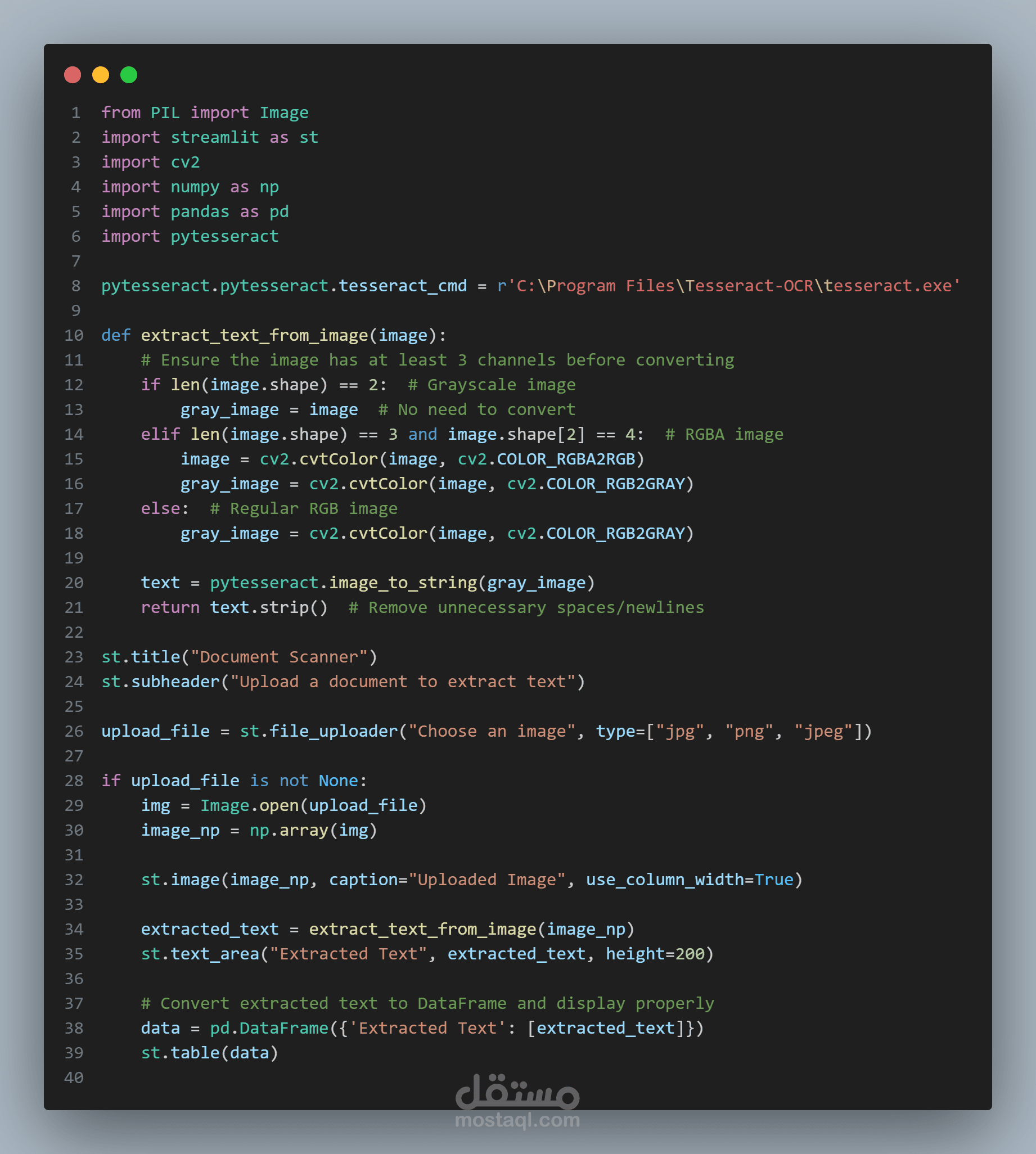
Task: Click the red close dot
Action: click(73, 75)
